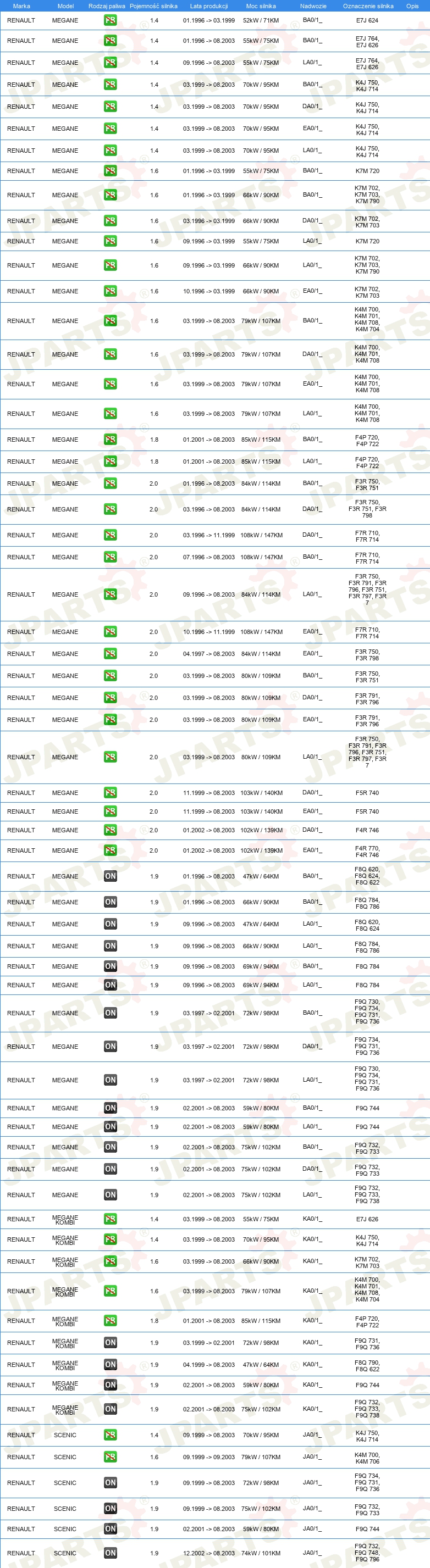
Task: Click the engine code F9Q 732, F9Q 748, F9Q 796
Action: coord(367,1553)
